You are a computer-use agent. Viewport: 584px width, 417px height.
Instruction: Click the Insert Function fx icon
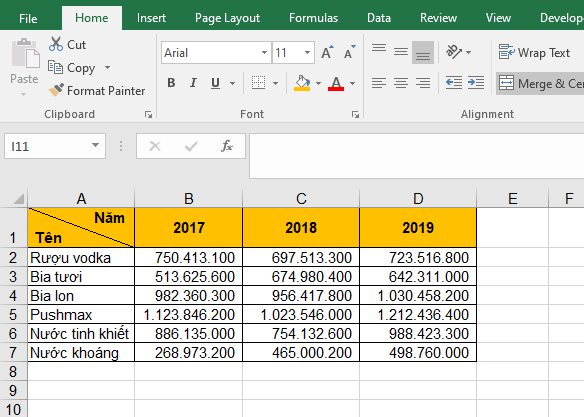pos(226,146)
